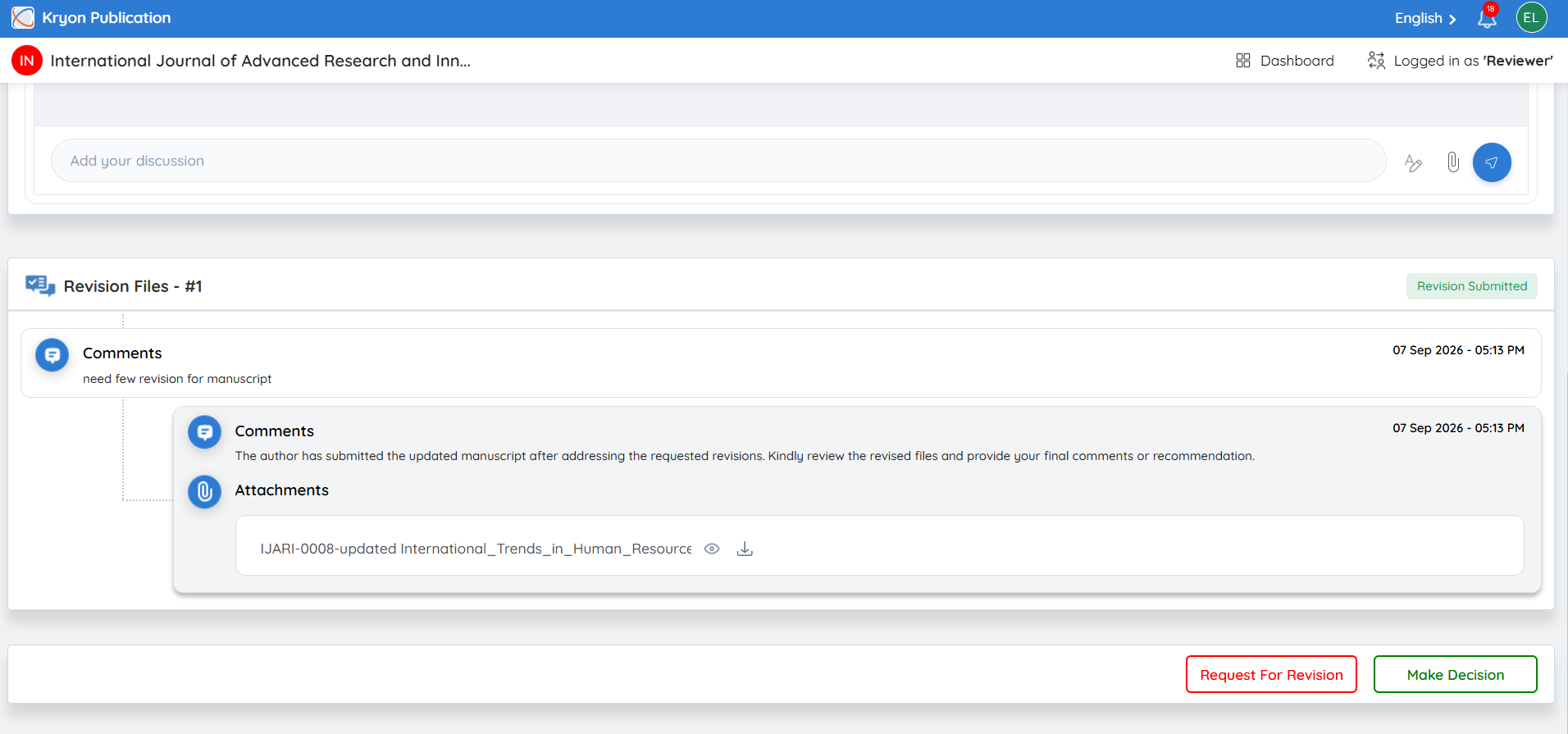Open the notifications bell
Viewport: 1568px width, 734px height.
1487,18
